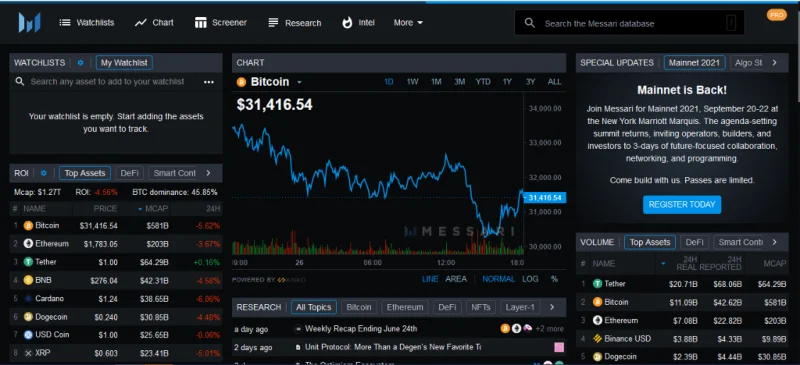Go to the Screener page
This screenshot has height=365, width=800.
tap(220, 22)
